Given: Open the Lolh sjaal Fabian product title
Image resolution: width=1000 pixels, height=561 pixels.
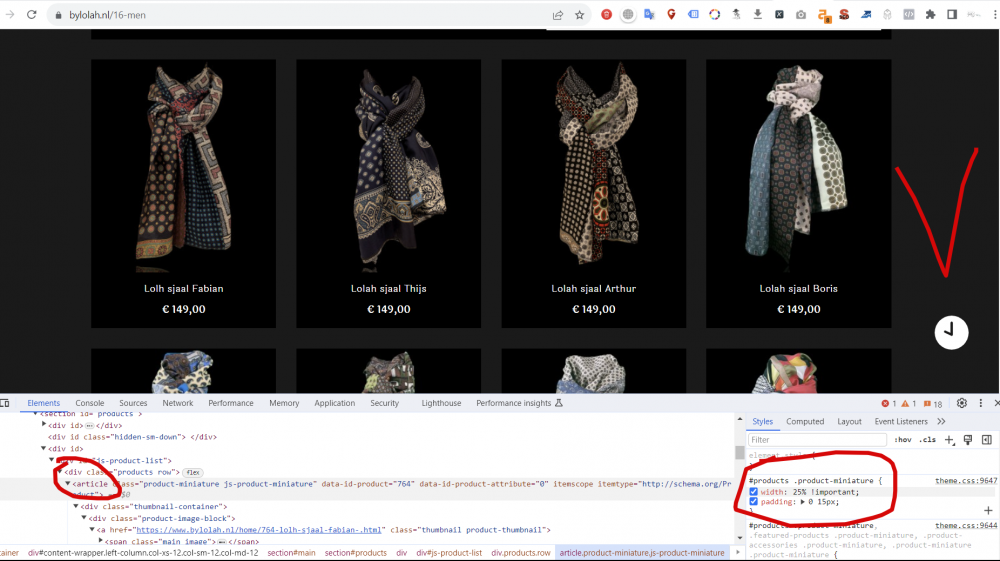Looking at the screenshot, I should point(184,289).
